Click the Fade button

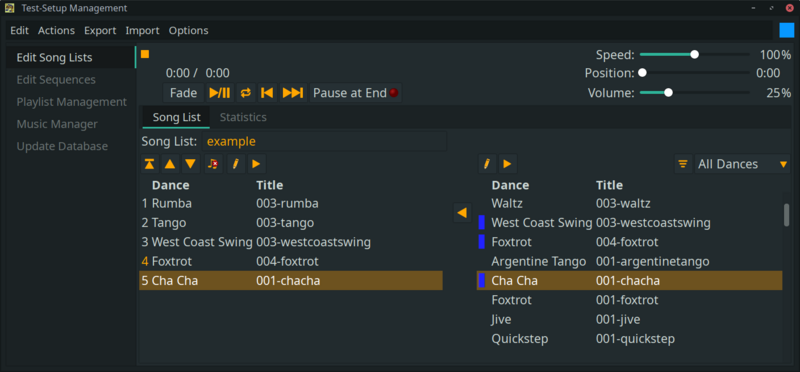point(183,93)
